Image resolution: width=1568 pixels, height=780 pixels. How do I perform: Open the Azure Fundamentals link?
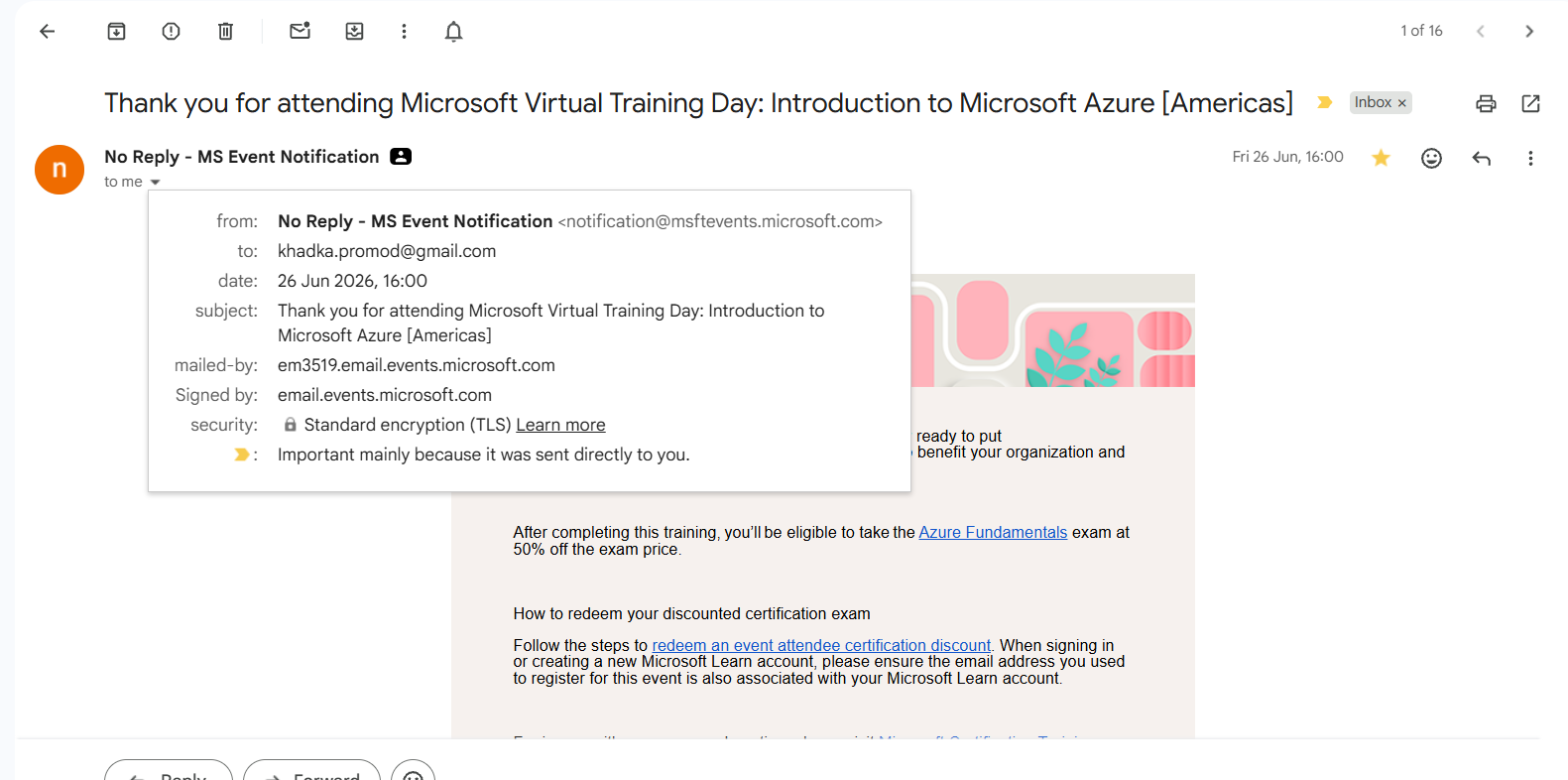click(x=993, y=533)
